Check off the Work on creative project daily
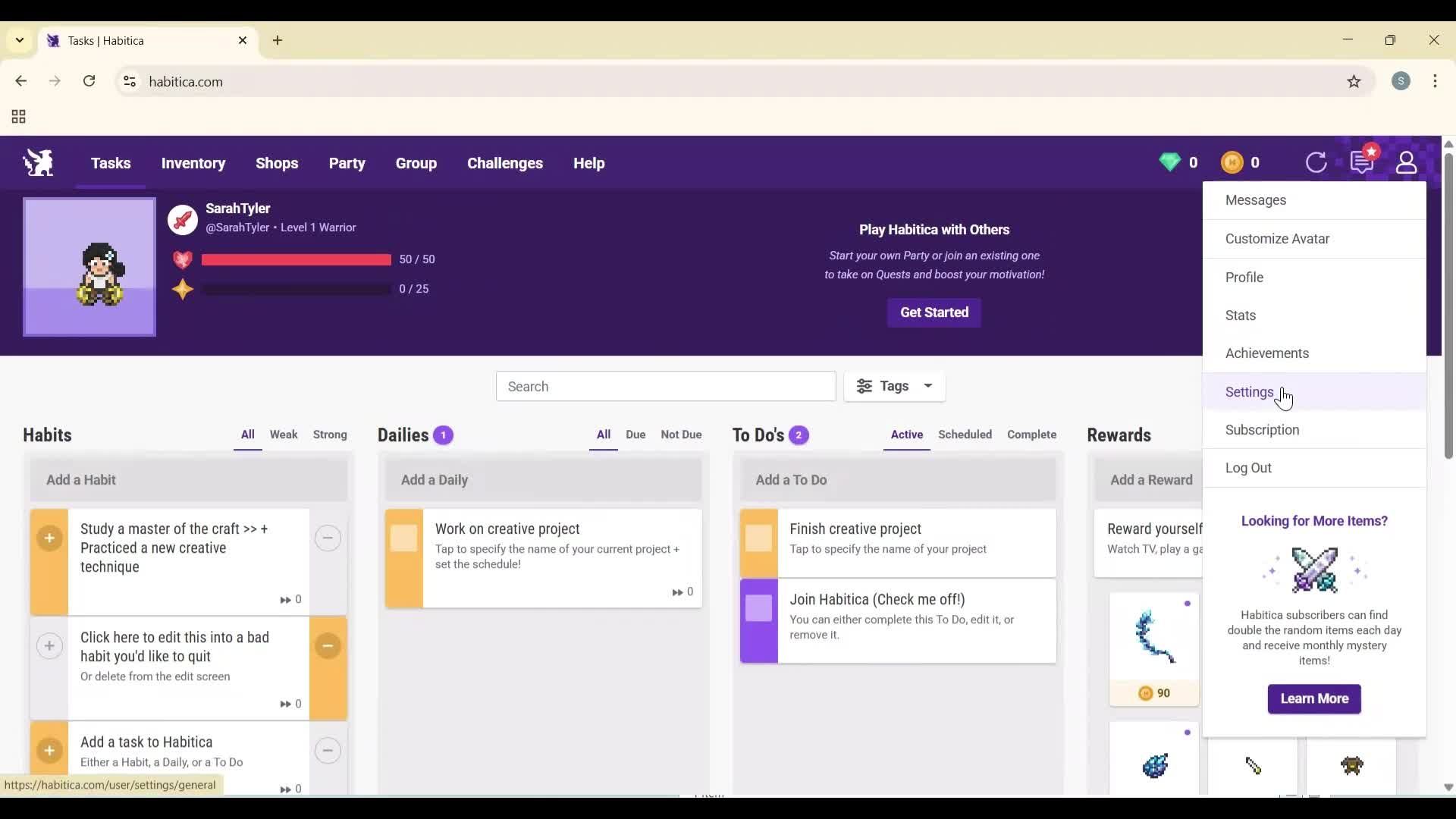This screenshot has height=819, width=1456. (x=403, y=538)
